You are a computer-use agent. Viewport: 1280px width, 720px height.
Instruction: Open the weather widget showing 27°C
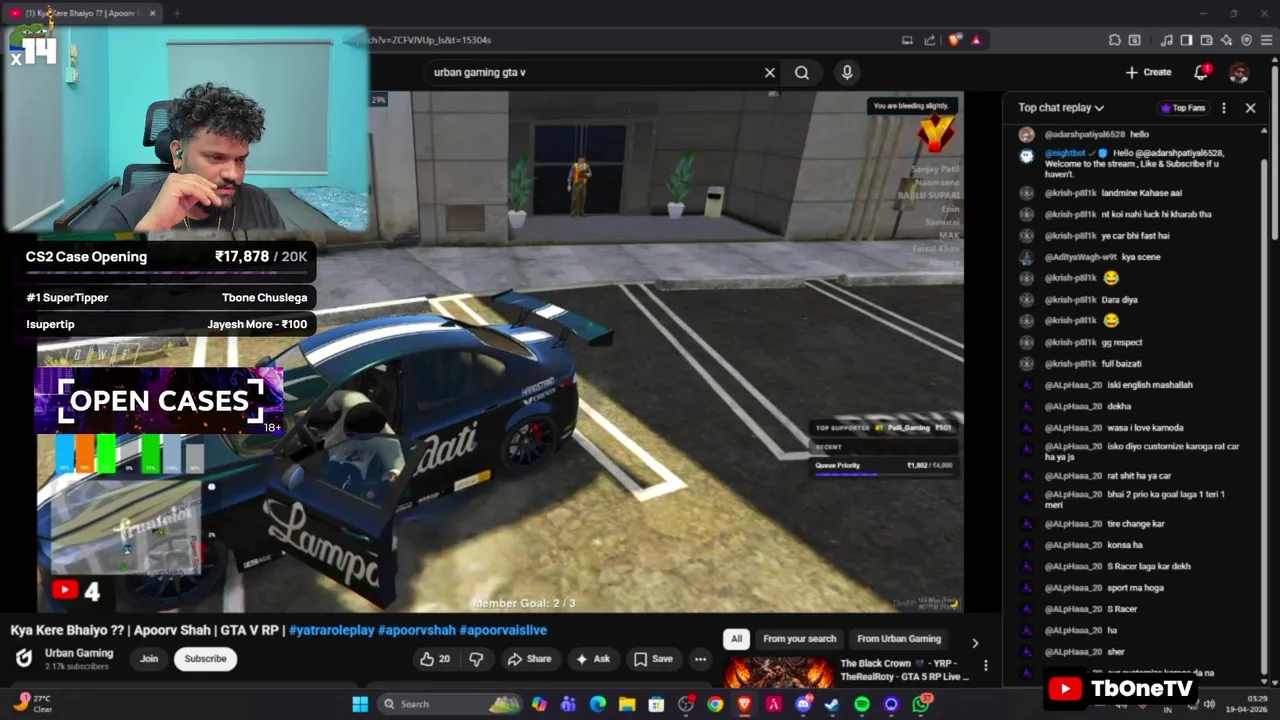(33, 703)
